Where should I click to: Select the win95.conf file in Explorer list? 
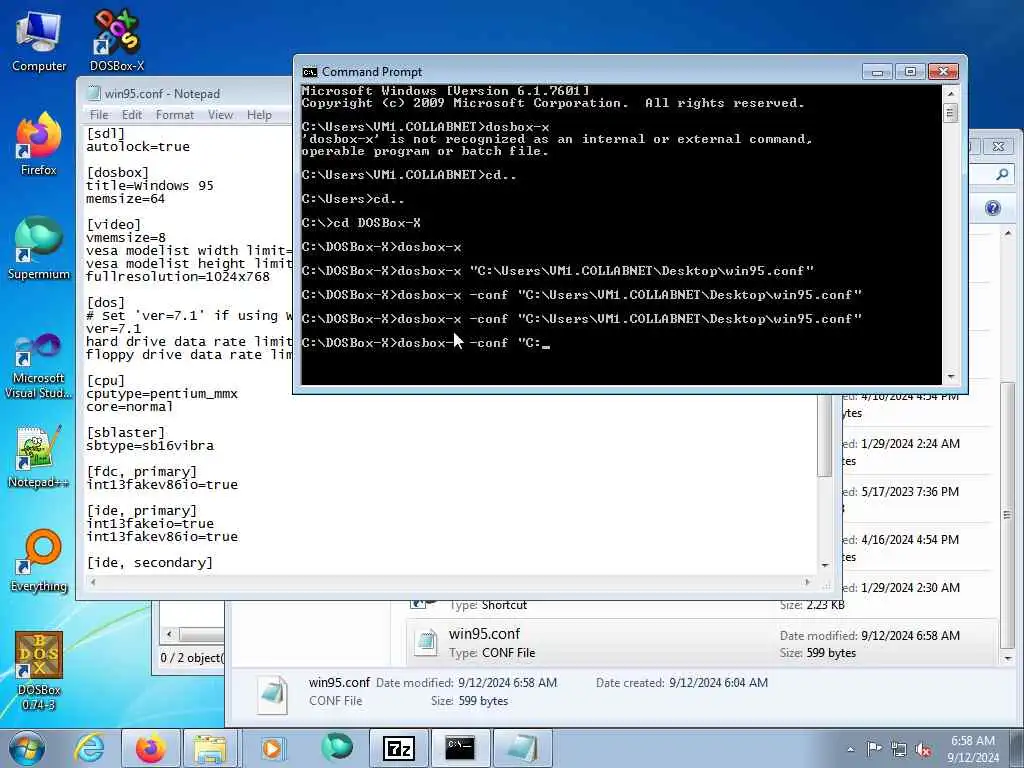pos(701,643)
